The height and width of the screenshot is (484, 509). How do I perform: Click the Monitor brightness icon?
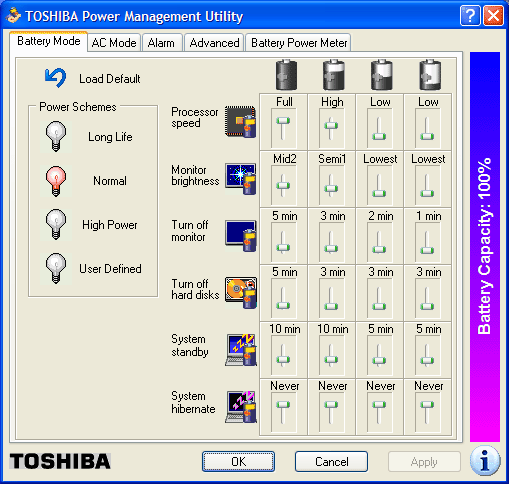[240, 179]
